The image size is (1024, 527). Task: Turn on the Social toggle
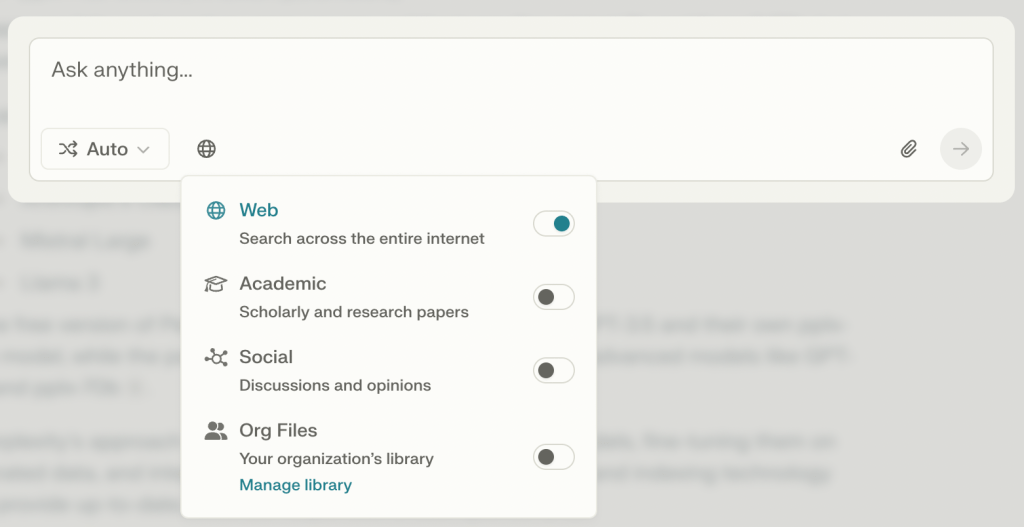(554, 371)
